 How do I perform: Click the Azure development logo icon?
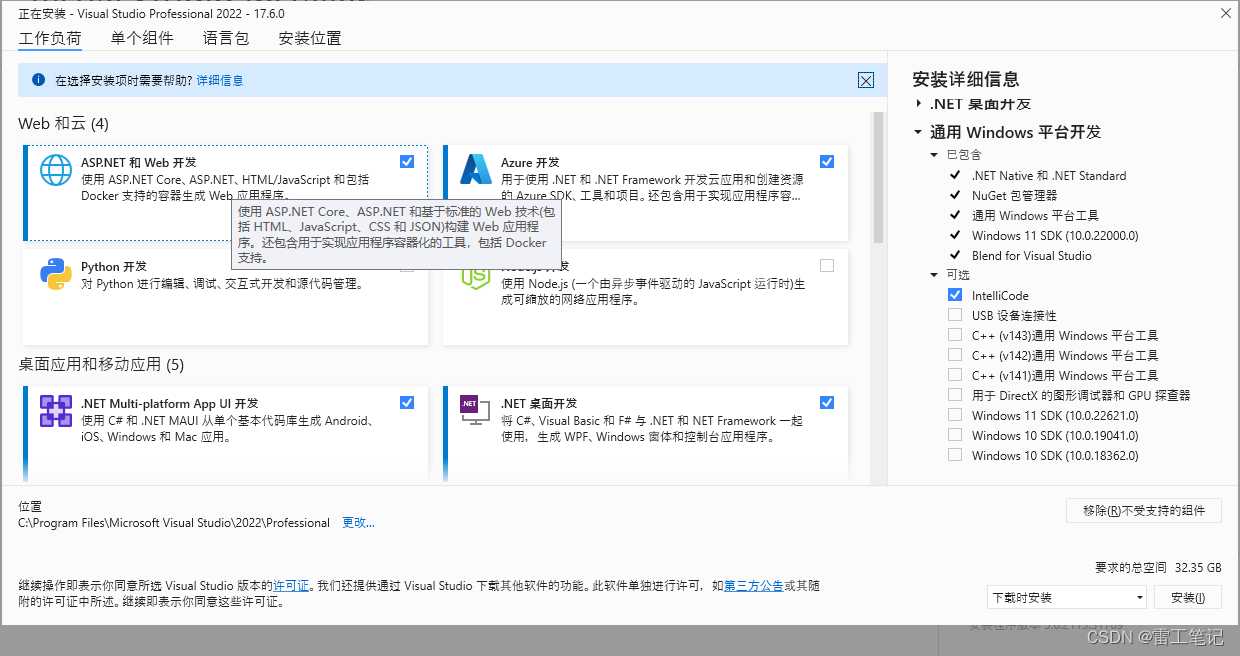[475, 170]
